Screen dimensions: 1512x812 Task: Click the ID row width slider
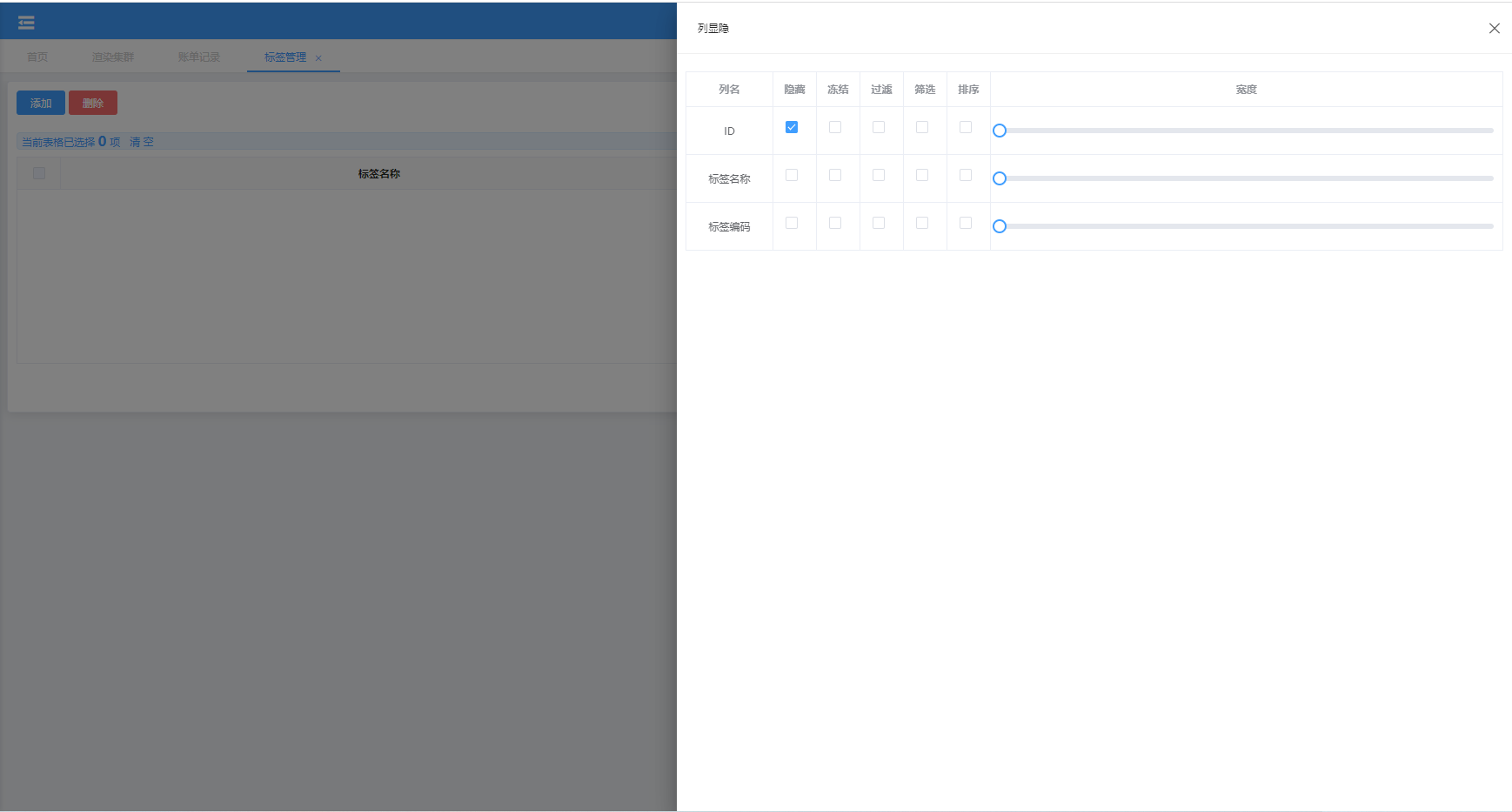(x=1246, y=131)
